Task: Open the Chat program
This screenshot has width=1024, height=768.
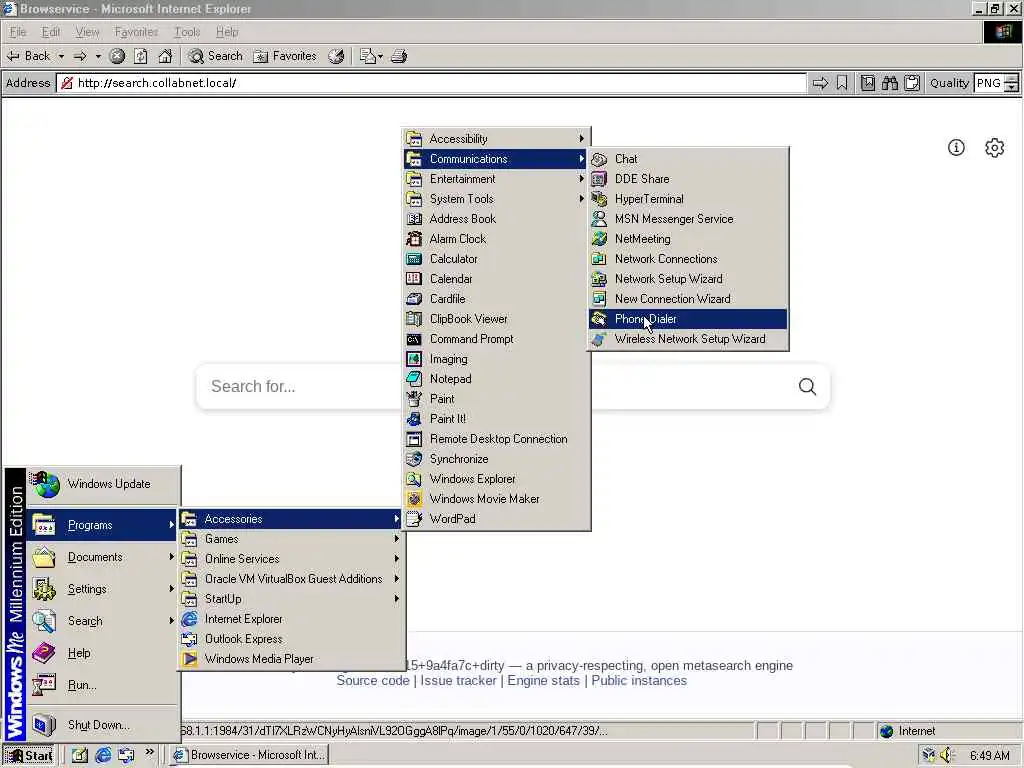Action: (x=688, y=159)
